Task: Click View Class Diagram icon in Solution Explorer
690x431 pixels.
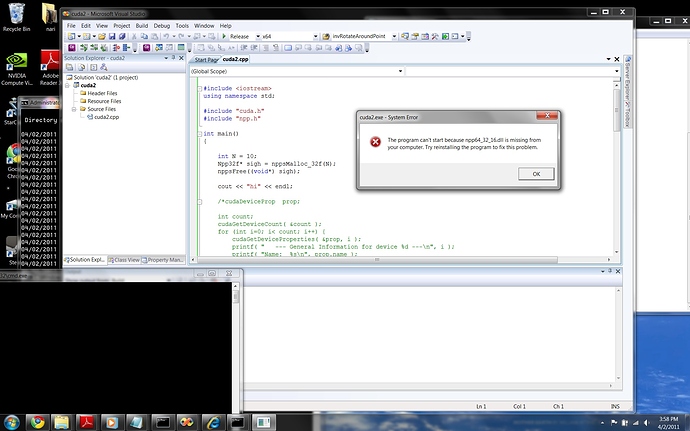Action: click(x=104, y=67)
